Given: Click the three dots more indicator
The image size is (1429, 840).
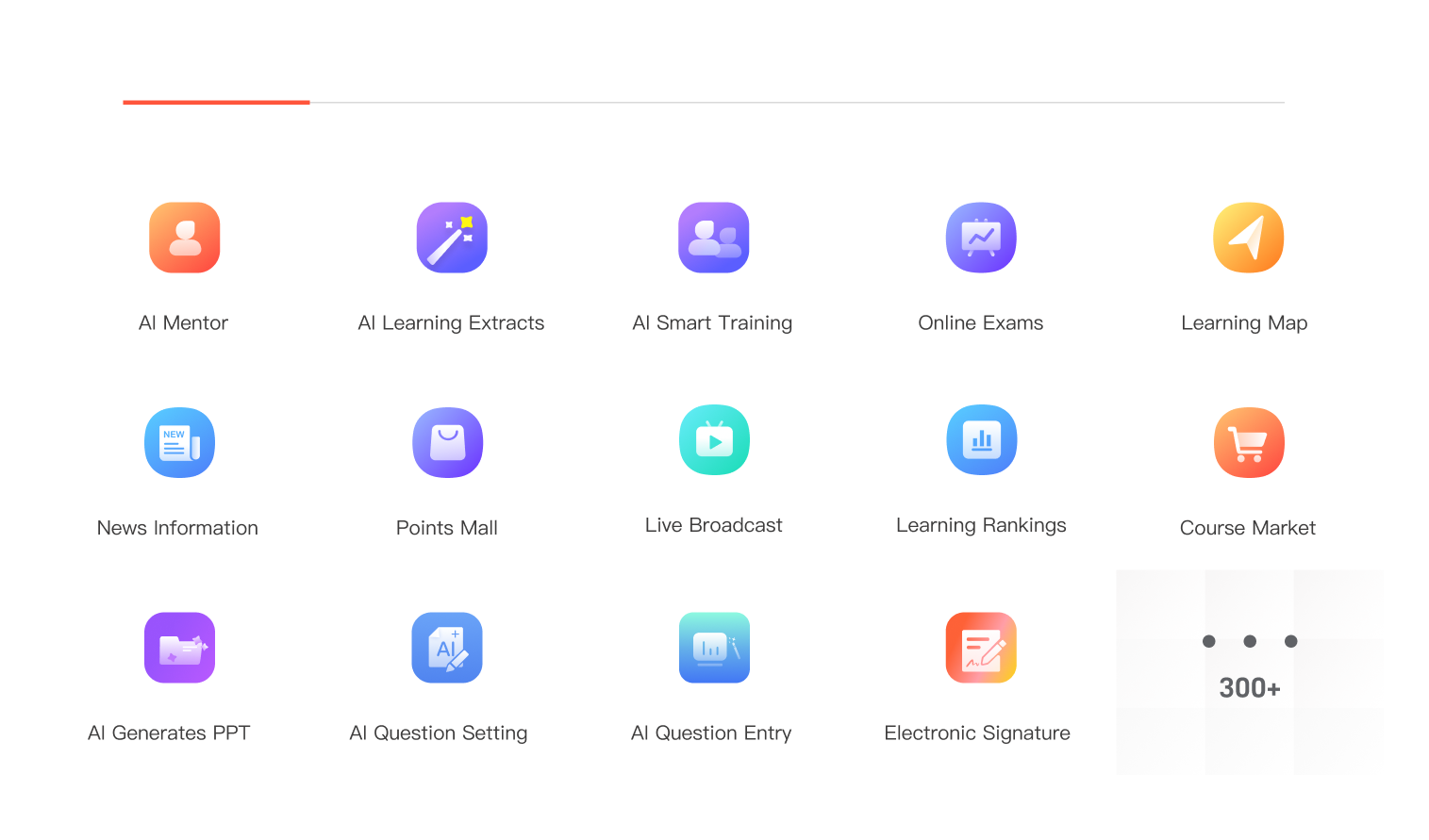Looking at the screenshot, I should (x=1250, y=641).
